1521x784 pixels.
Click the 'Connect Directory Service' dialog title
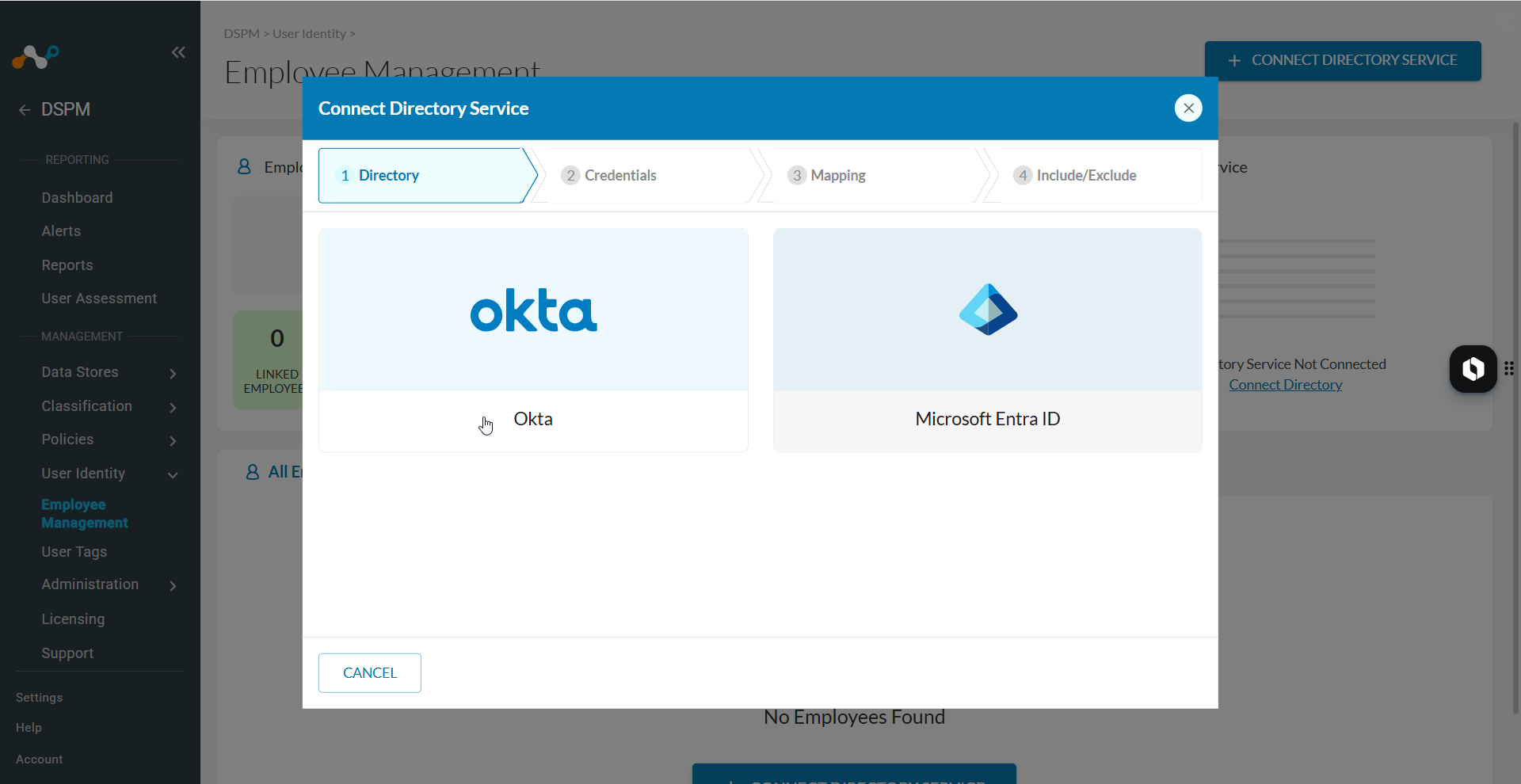point(423,108)
